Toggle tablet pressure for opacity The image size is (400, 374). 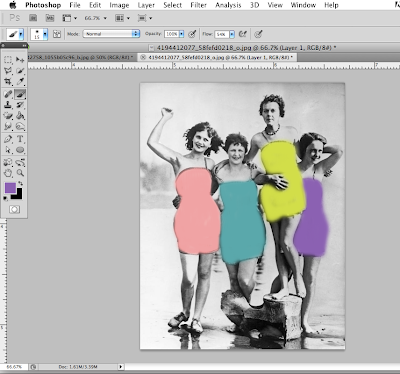192,34
